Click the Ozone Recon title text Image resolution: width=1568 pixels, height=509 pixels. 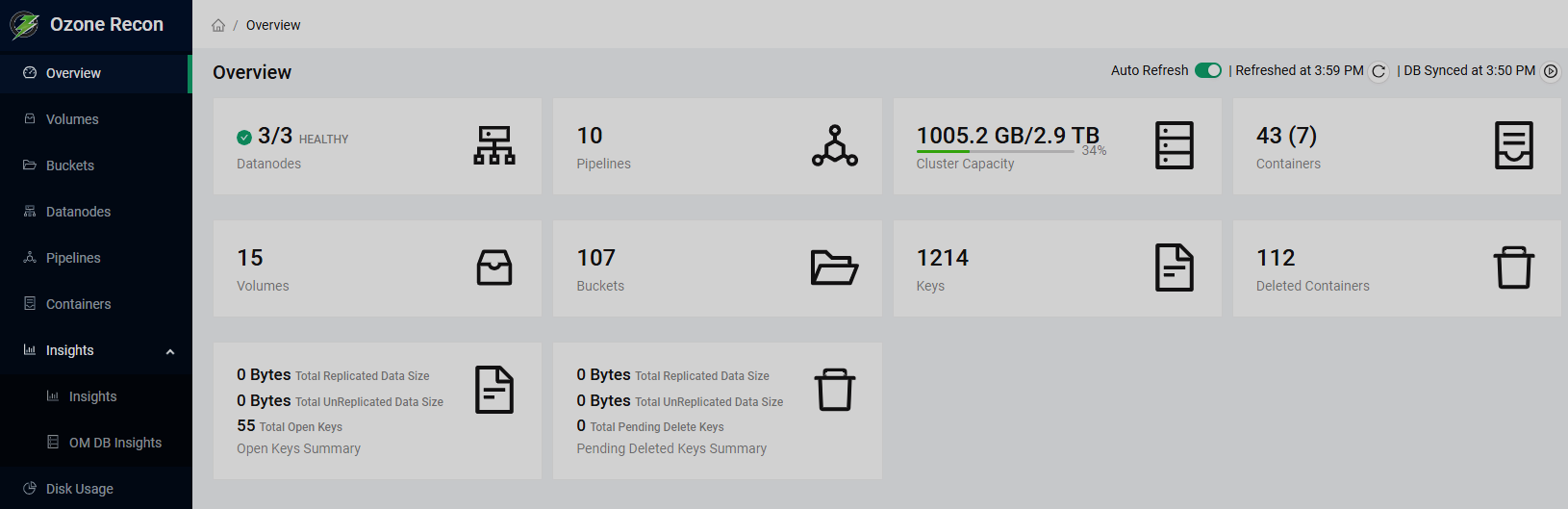coord(107,25)
